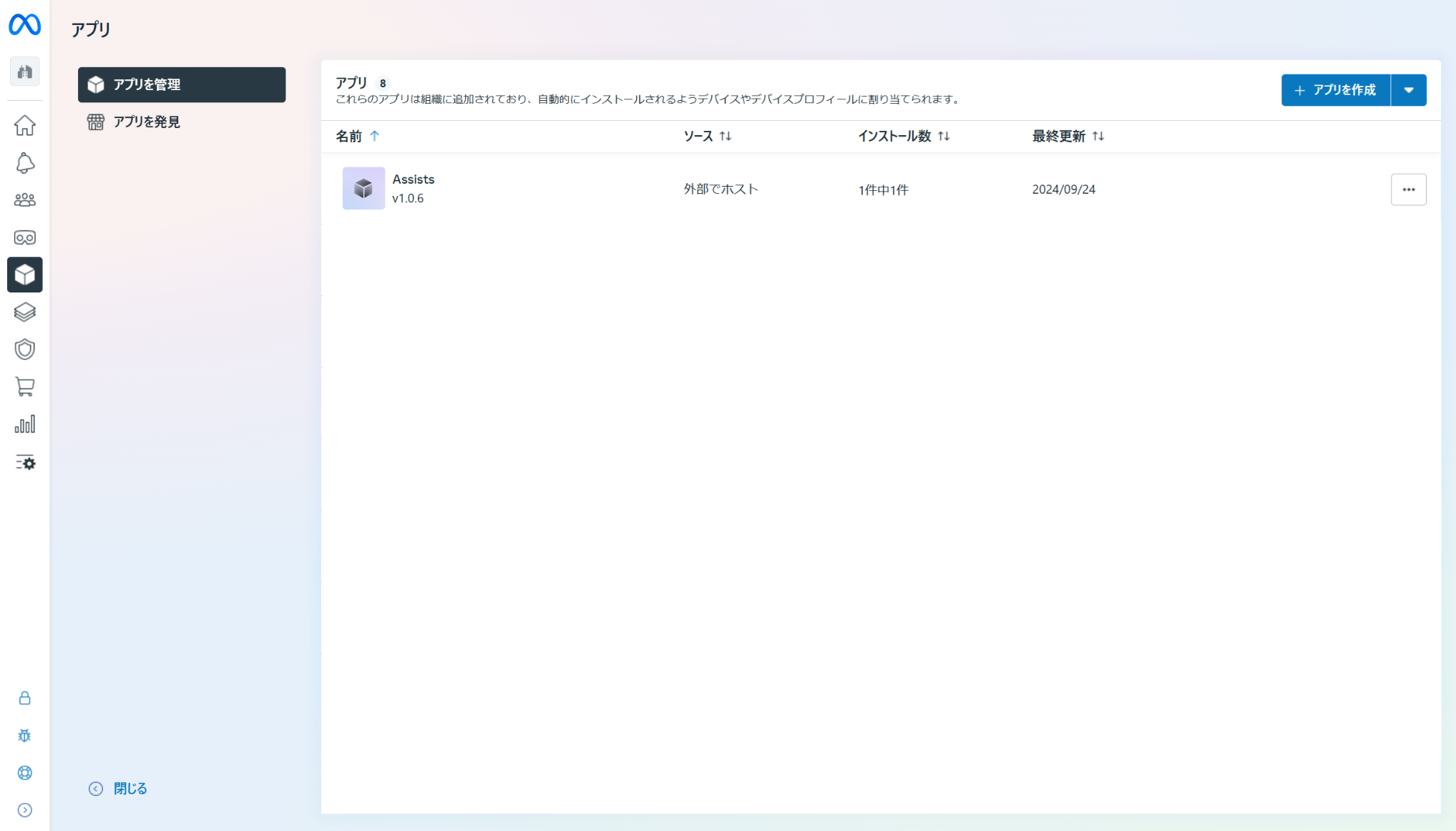The width and height of the screenshot is (1456, 831).
Task: Open the VR headset devices icon
Action: coord(25,237)
